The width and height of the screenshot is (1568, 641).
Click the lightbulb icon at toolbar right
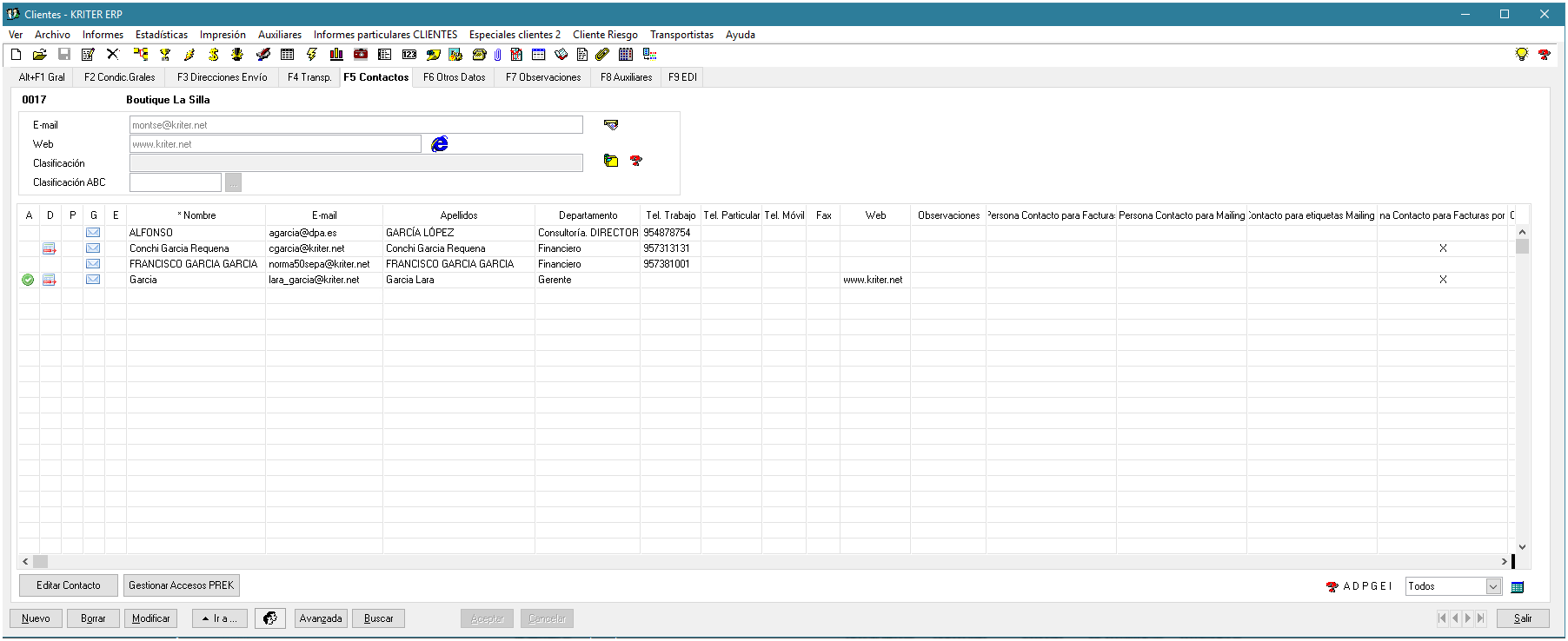(1521, 54)
